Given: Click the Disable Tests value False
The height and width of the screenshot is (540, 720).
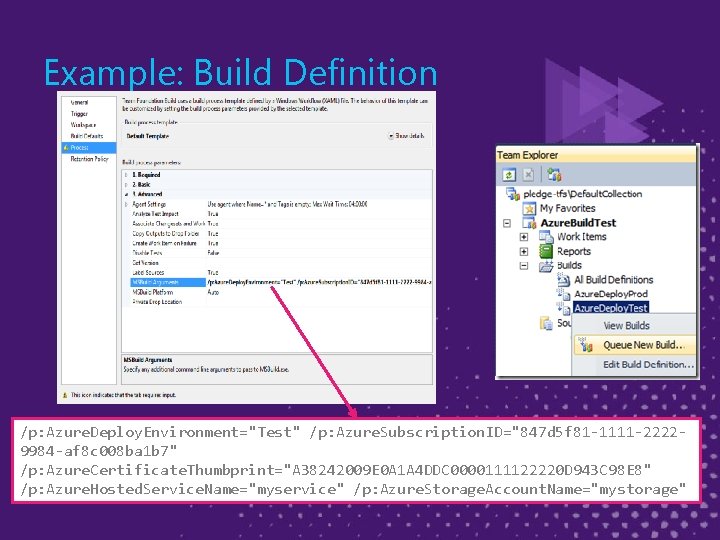Looking at the screenshot, I should 213,253.
